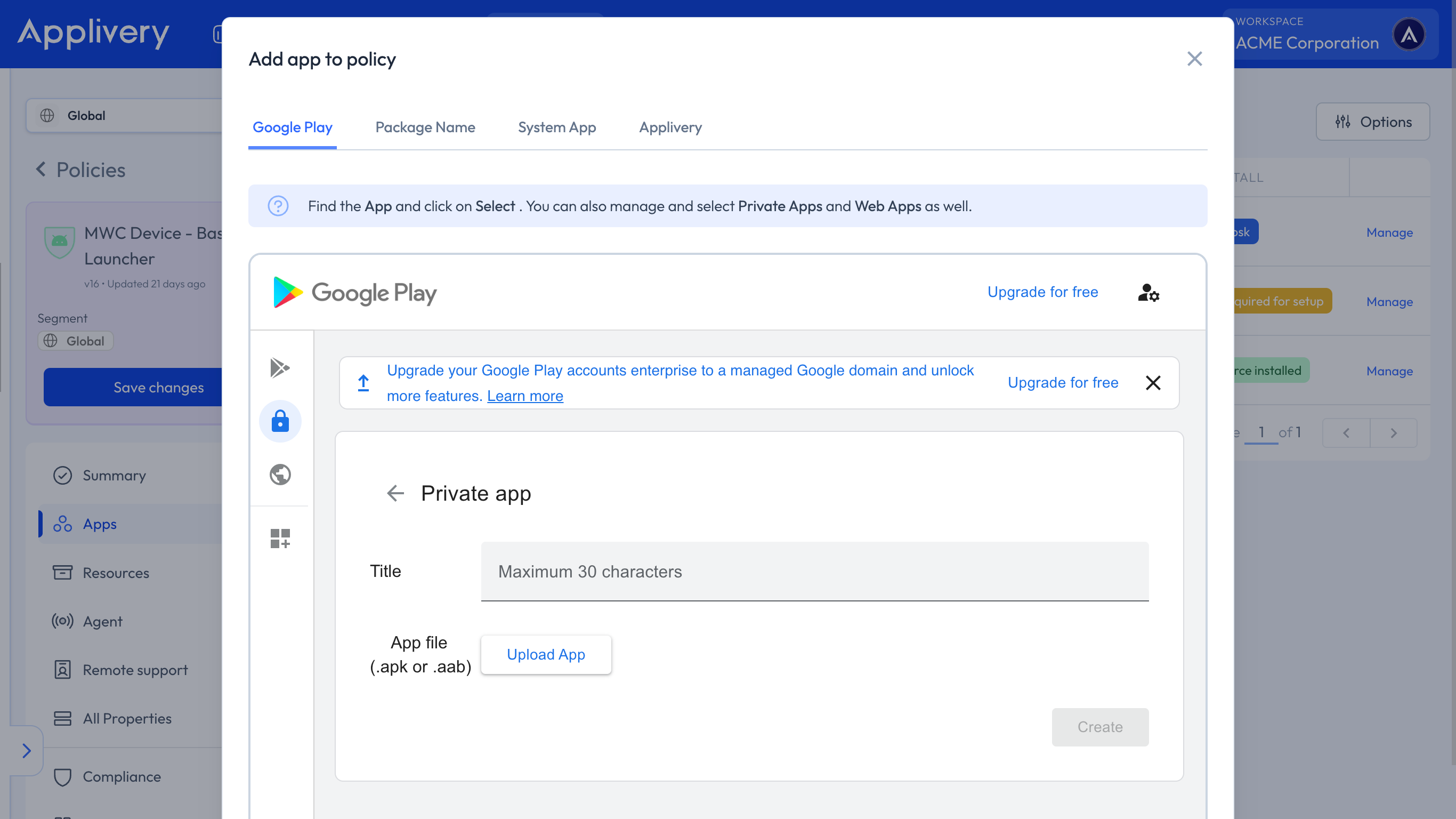Collapse back to Policies list
This screenshot has height=819, width=1456.
pos(79,170)
